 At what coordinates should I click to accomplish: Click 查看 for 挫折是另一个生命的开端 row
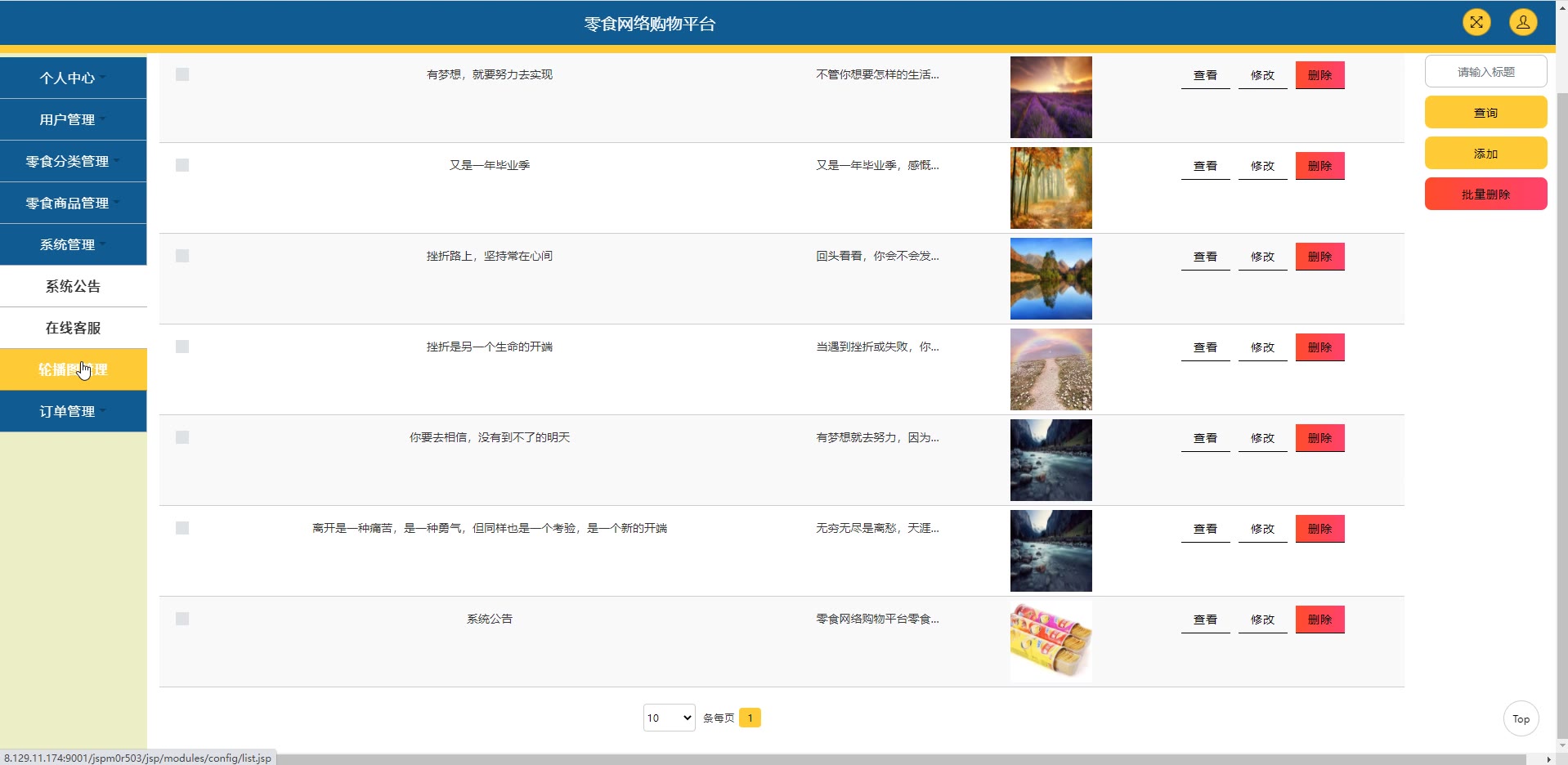1205,347
